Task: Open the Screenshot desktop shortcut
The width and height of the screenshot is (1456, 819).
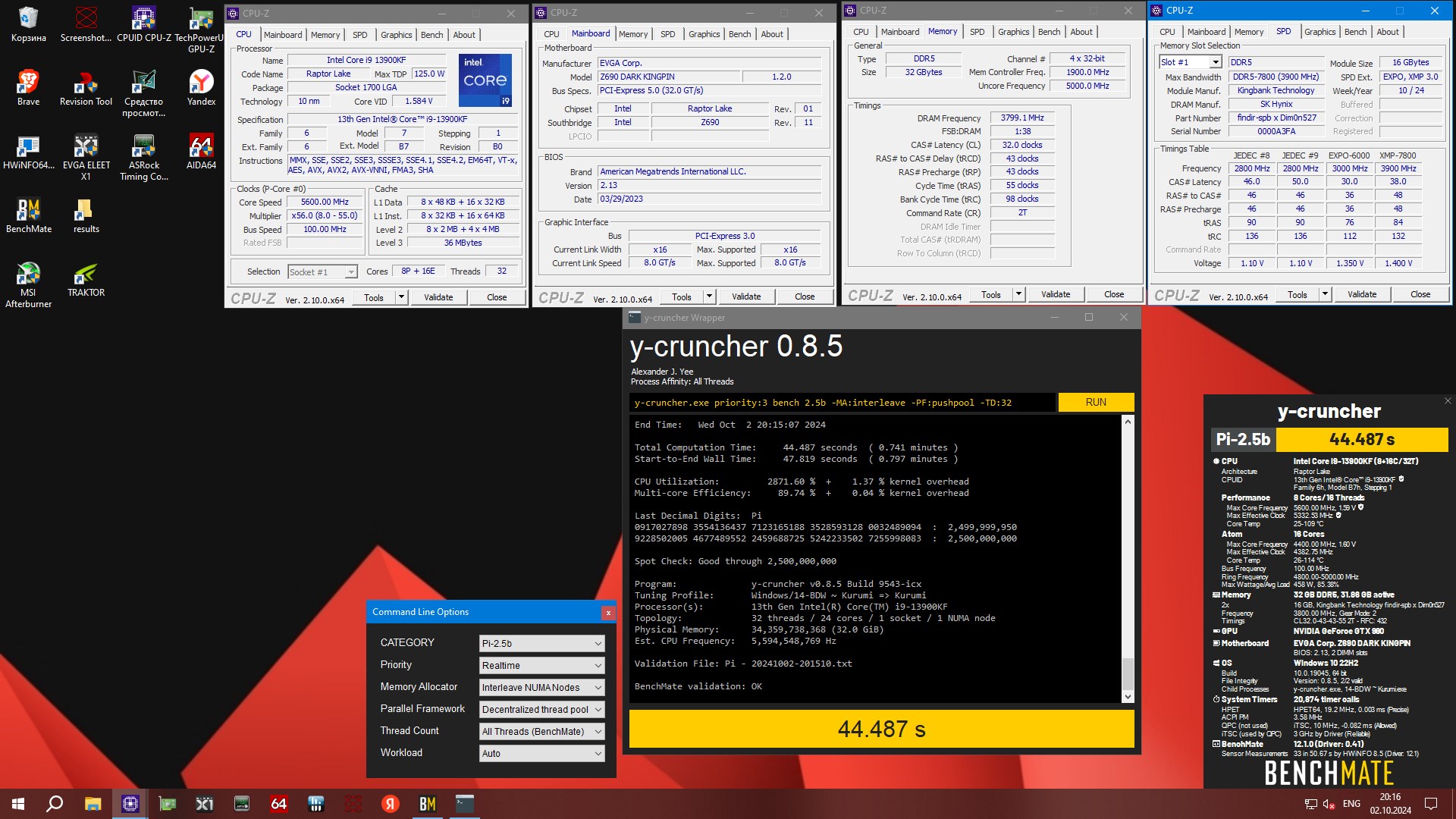Action: pos(86,25)
